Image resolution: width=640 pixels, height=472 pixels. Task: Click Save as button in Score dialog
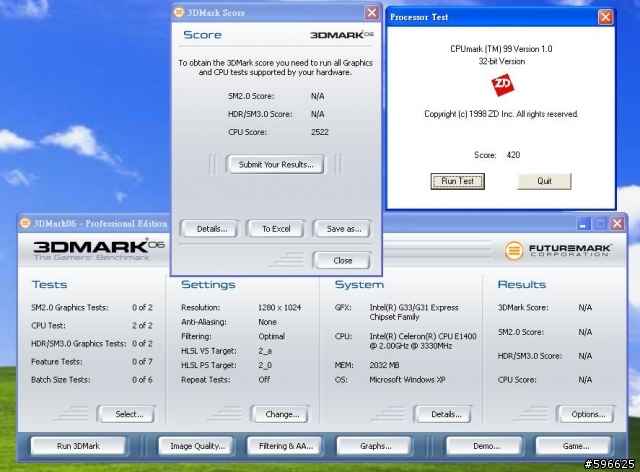pos(343,229)
